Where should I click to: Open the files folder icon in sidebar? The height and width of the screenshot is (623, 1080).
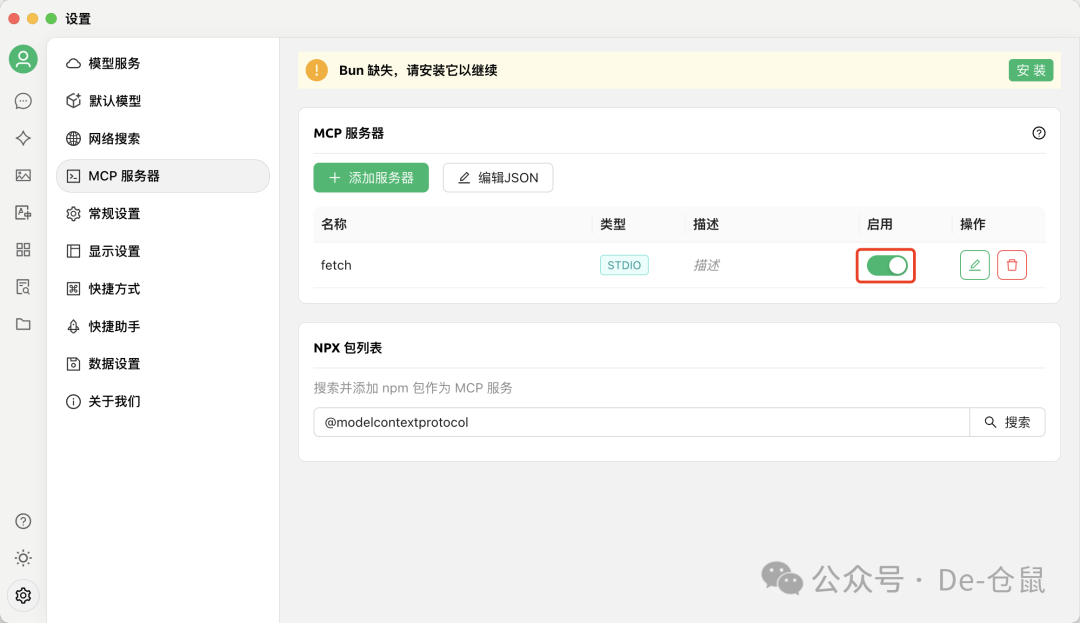[23, 324]
